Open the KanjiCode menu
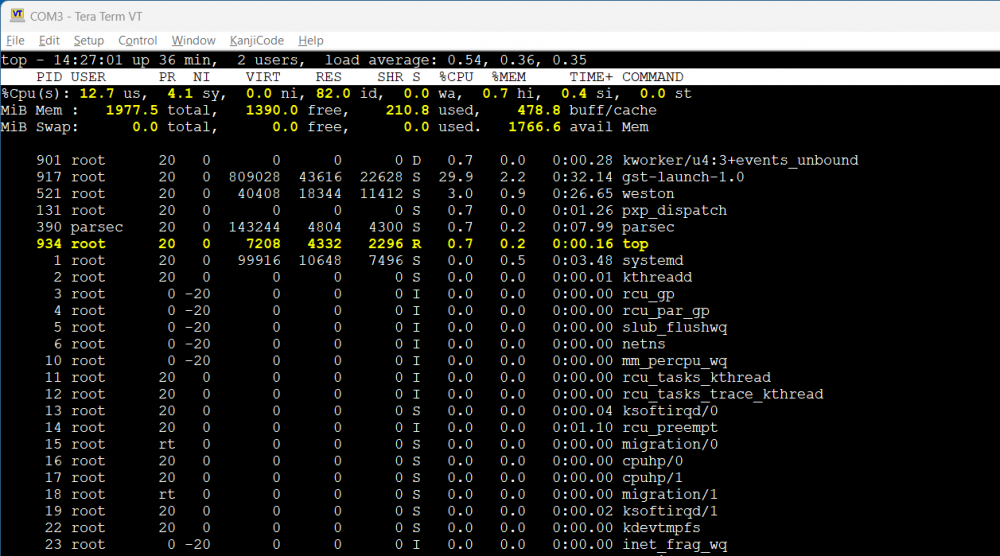The image size is (1000, 556). pyautogui.click(x=256, y=40)
